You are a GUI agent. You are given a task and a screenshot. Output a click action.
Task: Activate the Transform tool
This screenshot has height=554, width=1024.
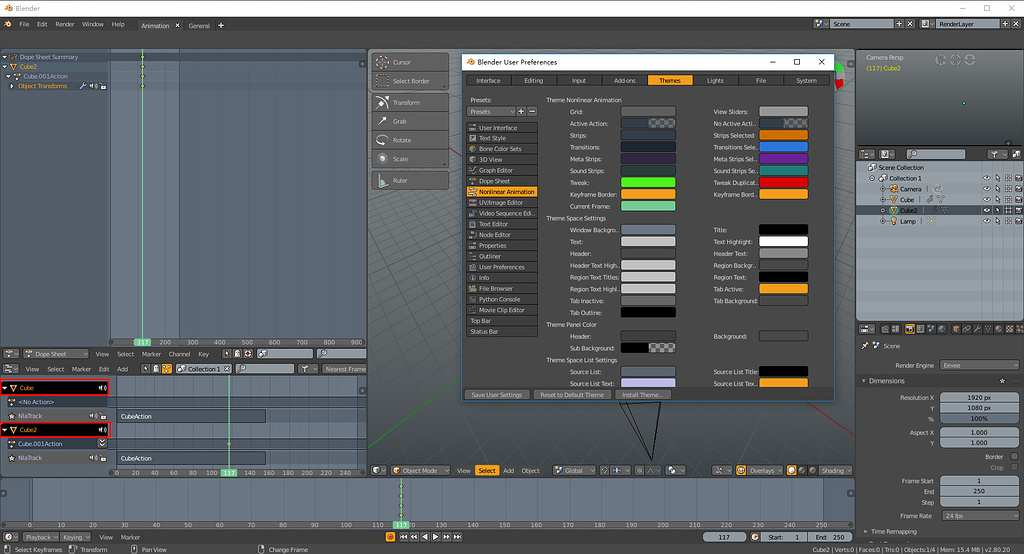pos(410,103)
